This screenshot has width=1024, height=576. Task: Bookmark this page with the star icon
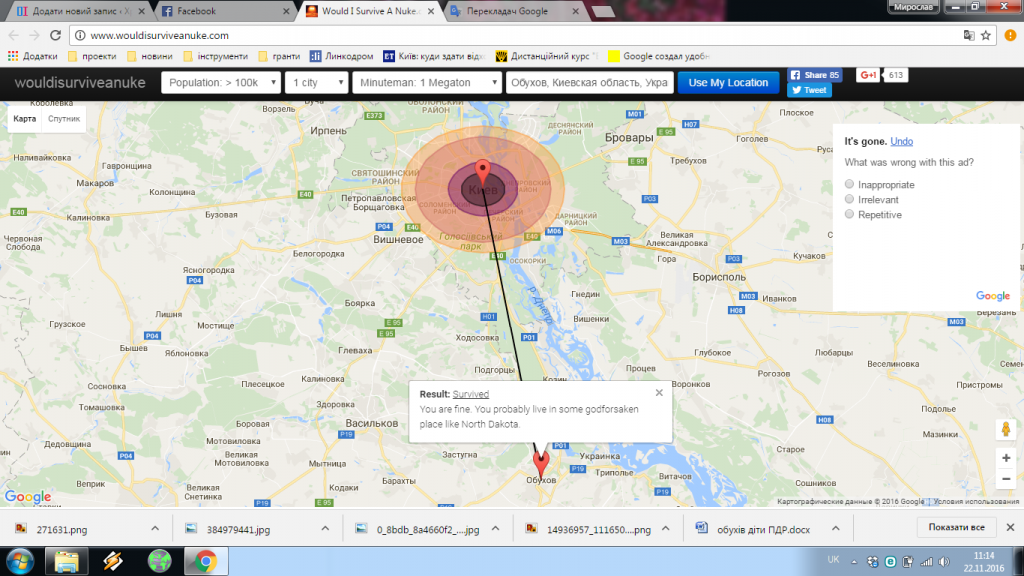click(985, 35)
